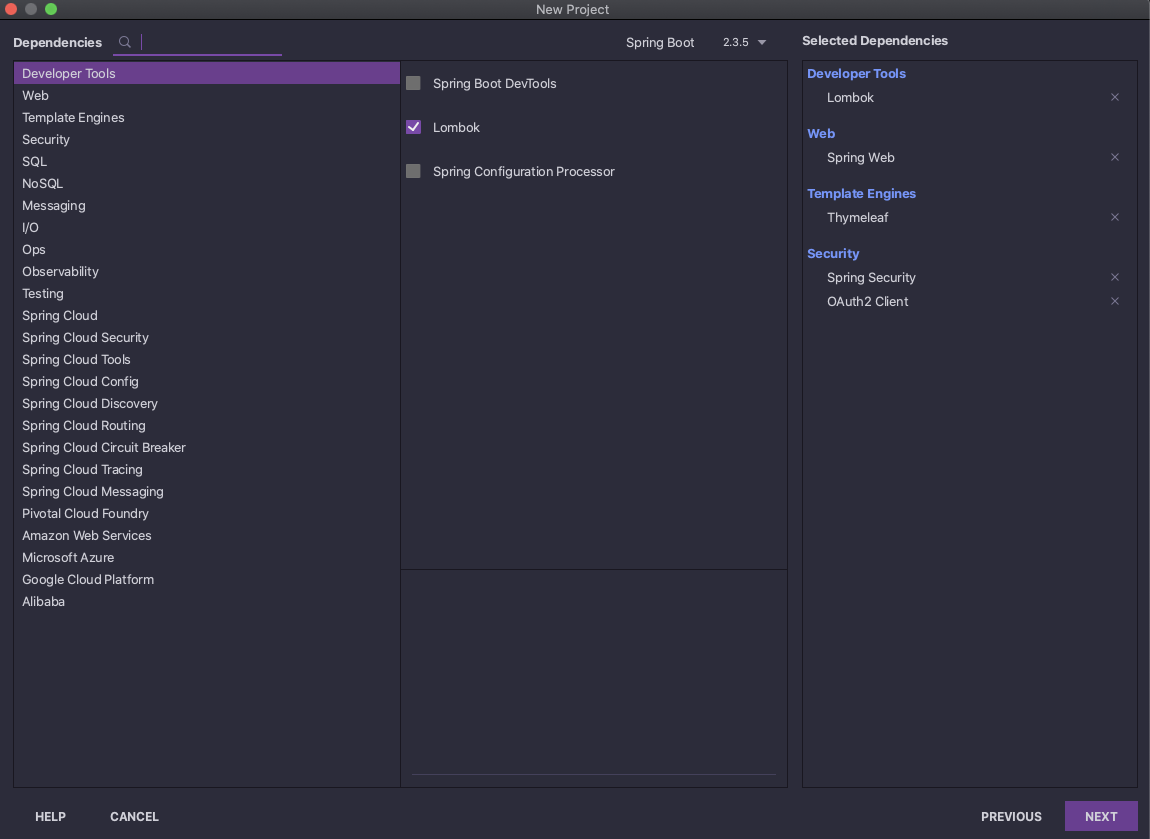Image resolution: width=1150 pixels, height=839 pixels.
Task: Close the New Project window
Action: click(x=11, y=9)
